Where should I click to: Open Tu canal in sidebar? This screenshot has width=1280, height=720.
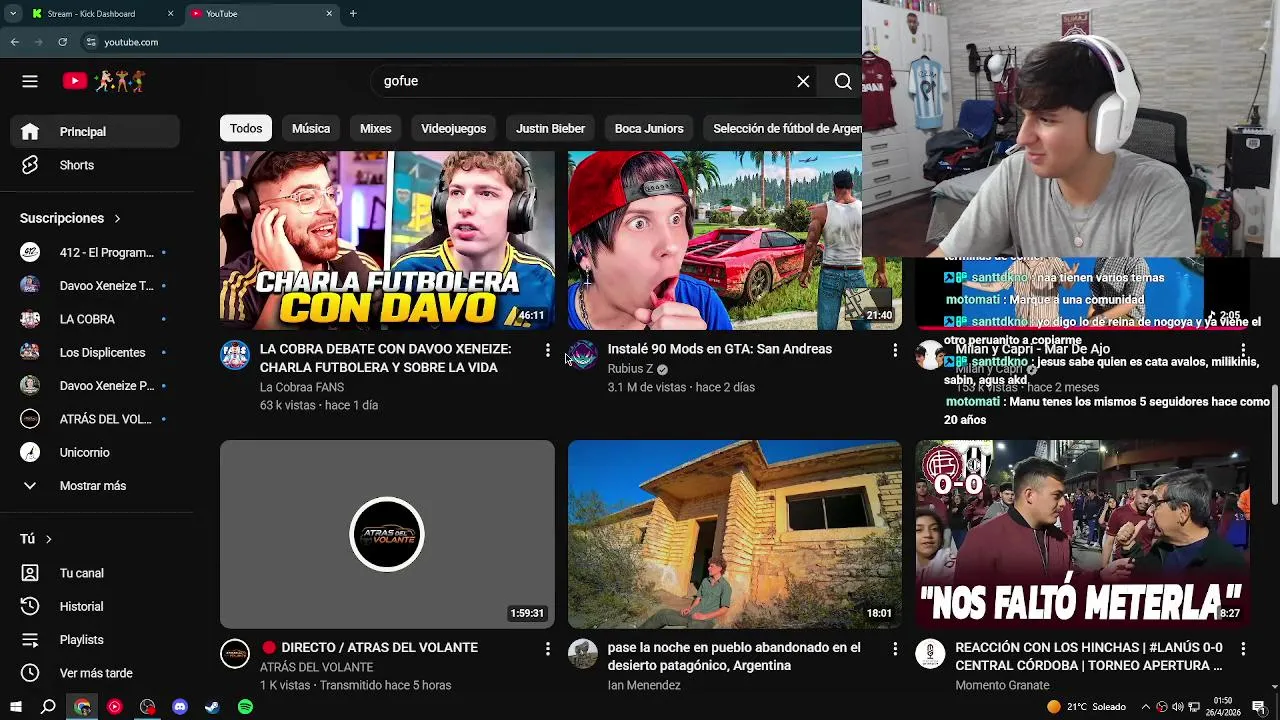96,573
